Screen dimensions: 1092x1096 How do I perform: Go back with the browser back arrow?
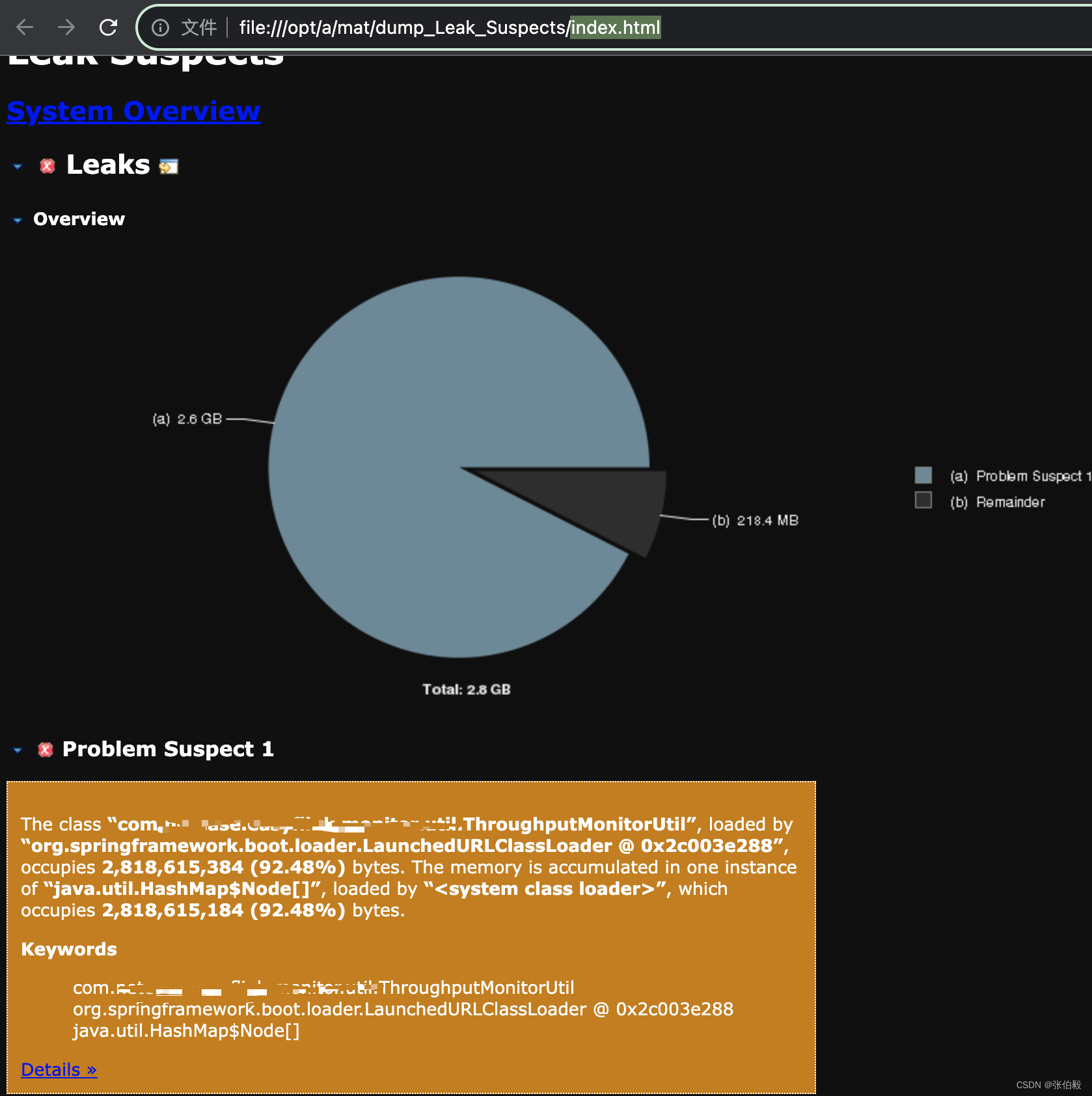pos(25,27)
